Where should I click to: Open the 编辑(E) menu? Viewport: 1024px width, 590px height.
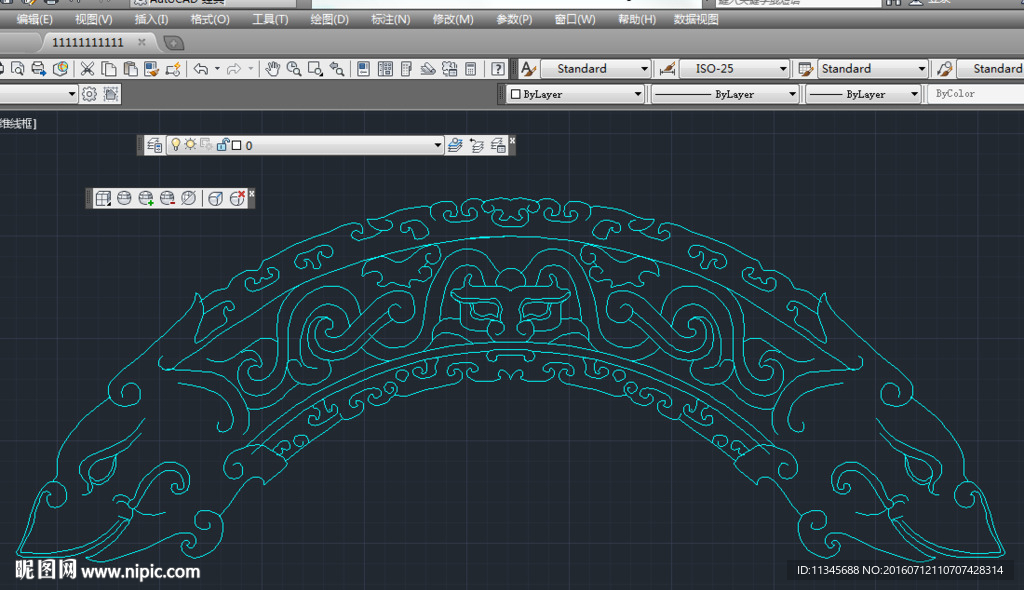pyautogui.click(x=34, y=20)
